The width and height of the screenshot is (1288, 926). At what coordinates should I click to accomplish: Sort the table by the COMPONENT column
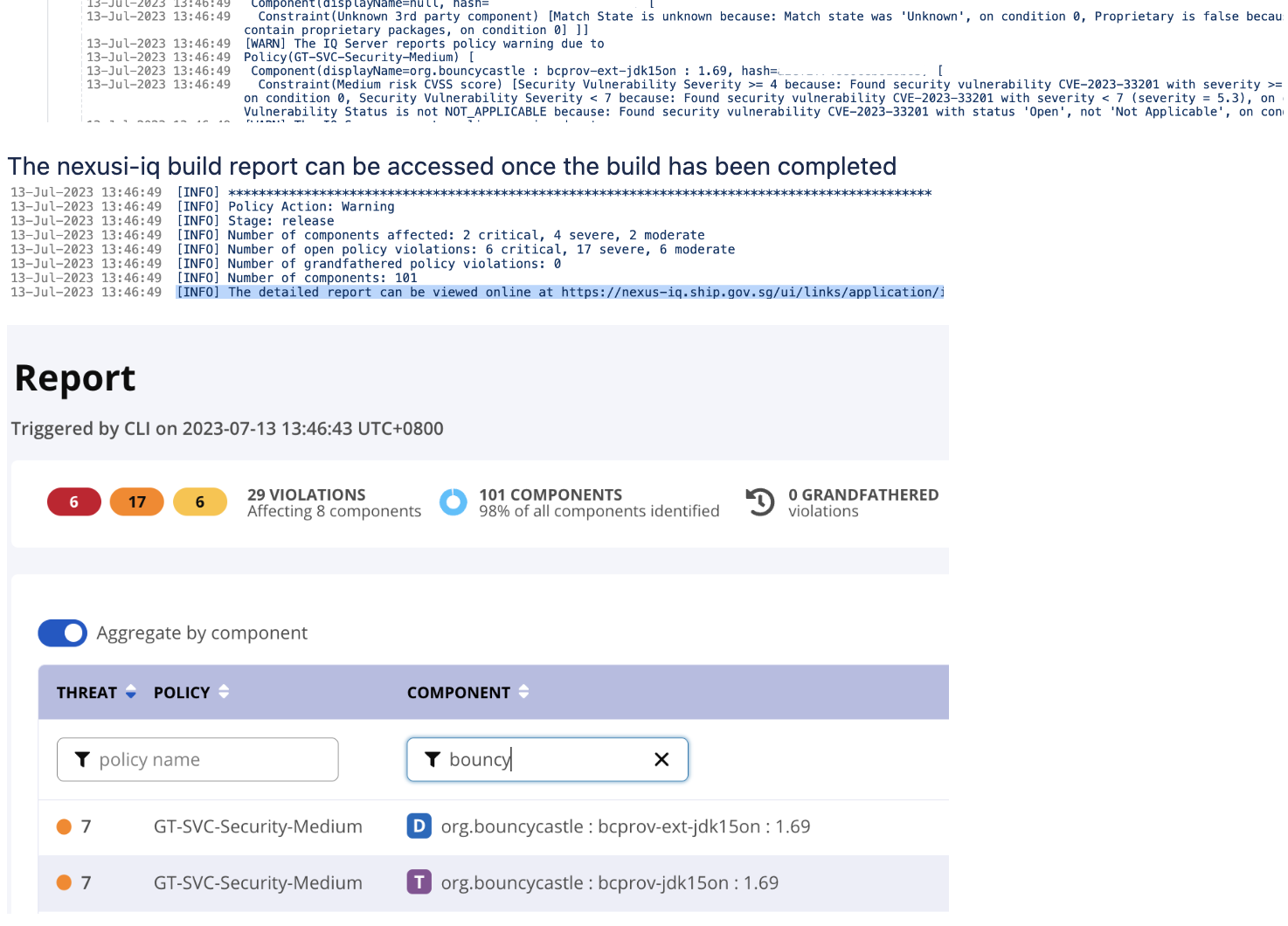point(523,692)
